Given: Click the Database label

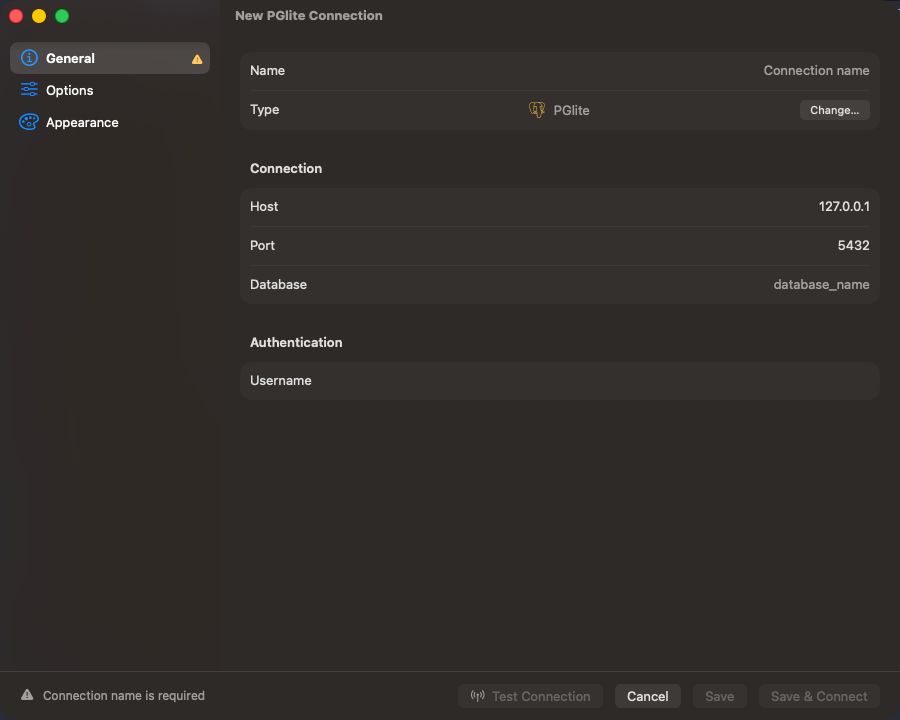Looking at the screenshot, I should [278, 285].
